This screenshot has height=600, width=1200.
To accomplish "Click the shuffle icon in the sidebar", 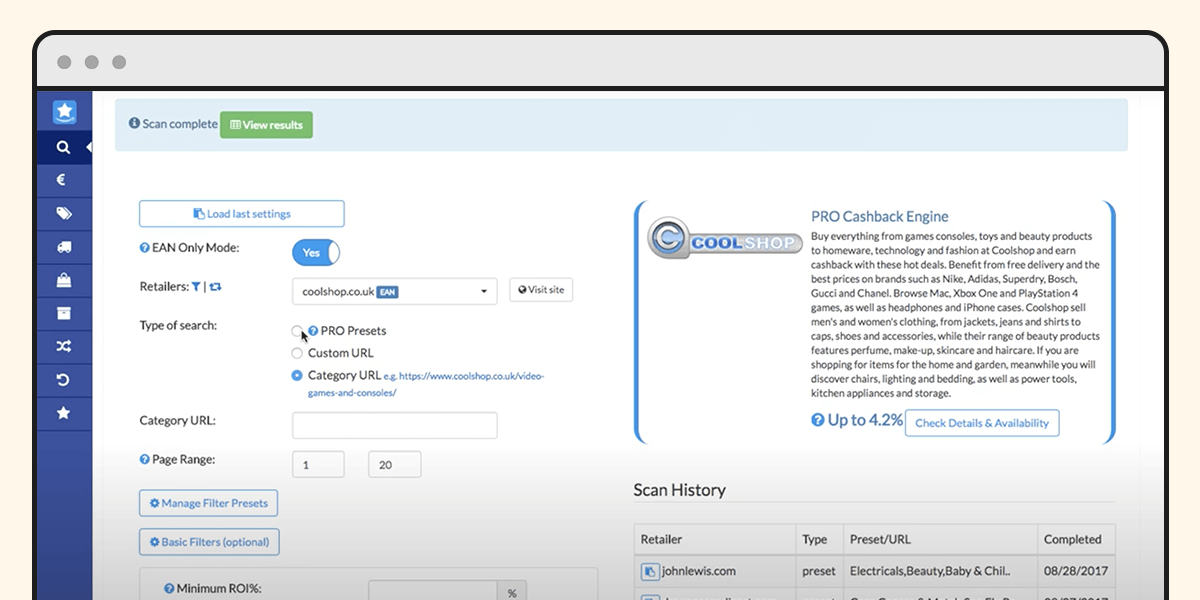I will tap(64, 346).
